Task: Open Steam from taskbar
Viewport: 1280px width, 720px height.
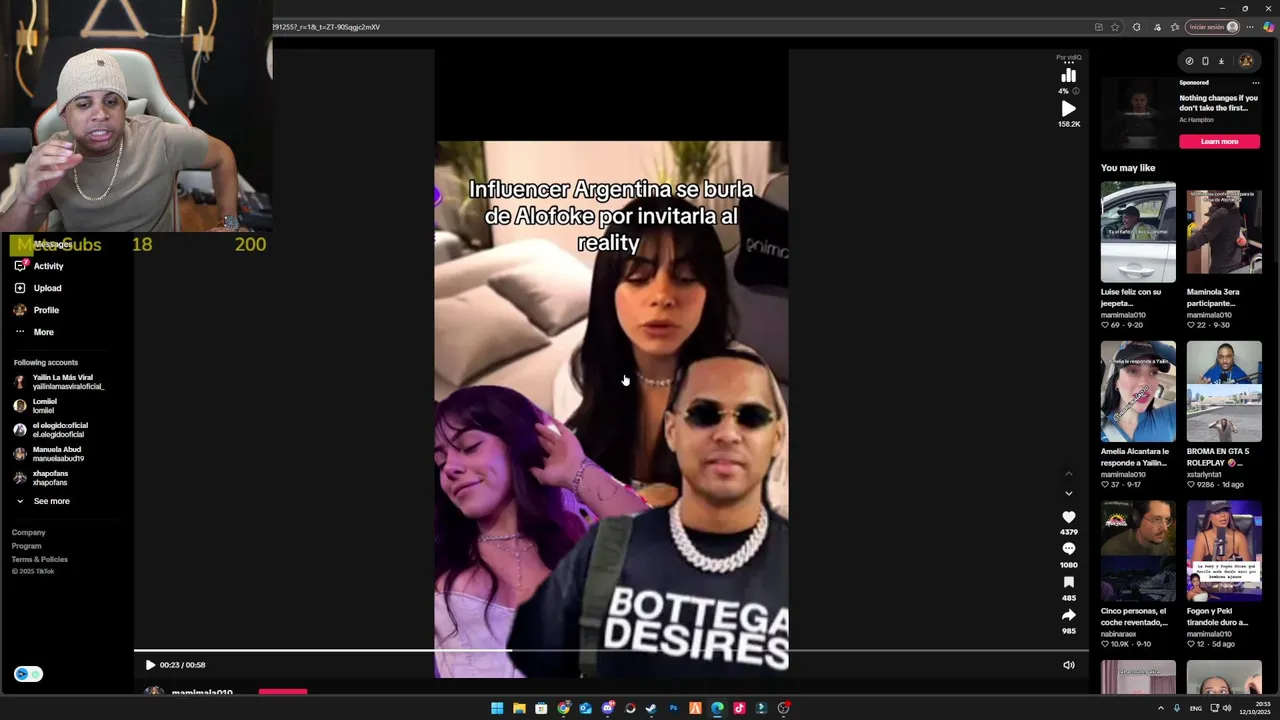Action: coord(651,708)
